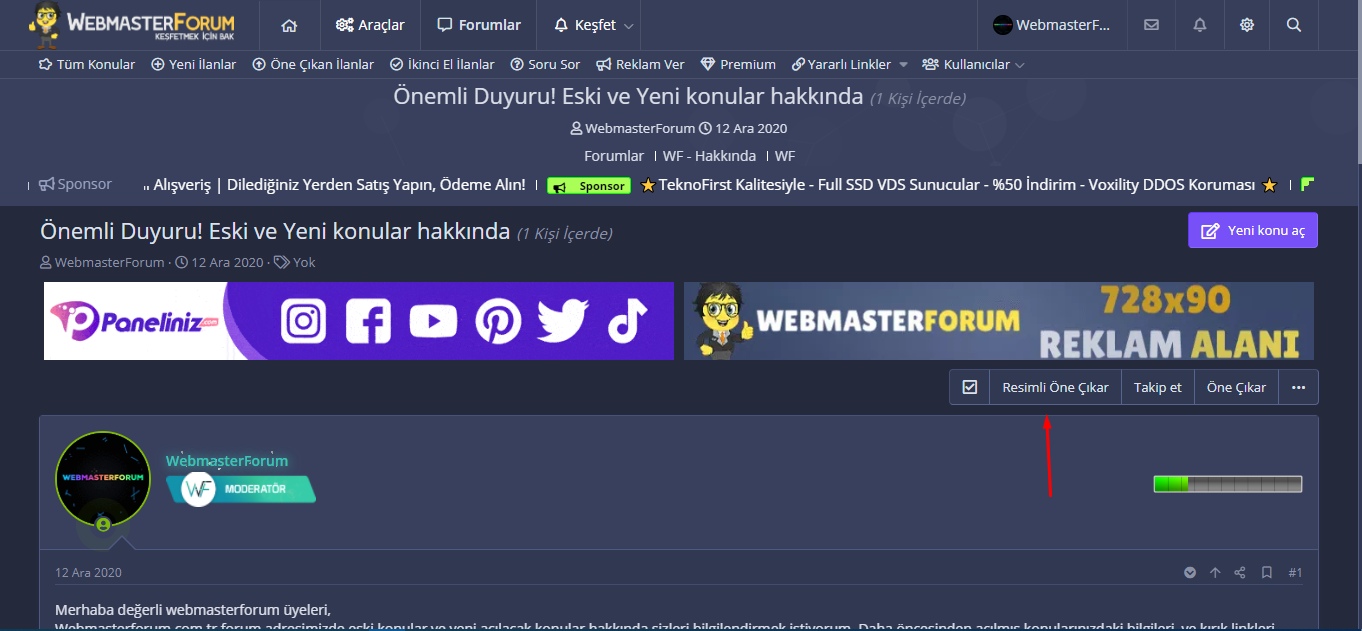This screenshot has width=1362, height=631.
Task: Open the WebmasterF... account menu
Action: (x=1052, y=25)
